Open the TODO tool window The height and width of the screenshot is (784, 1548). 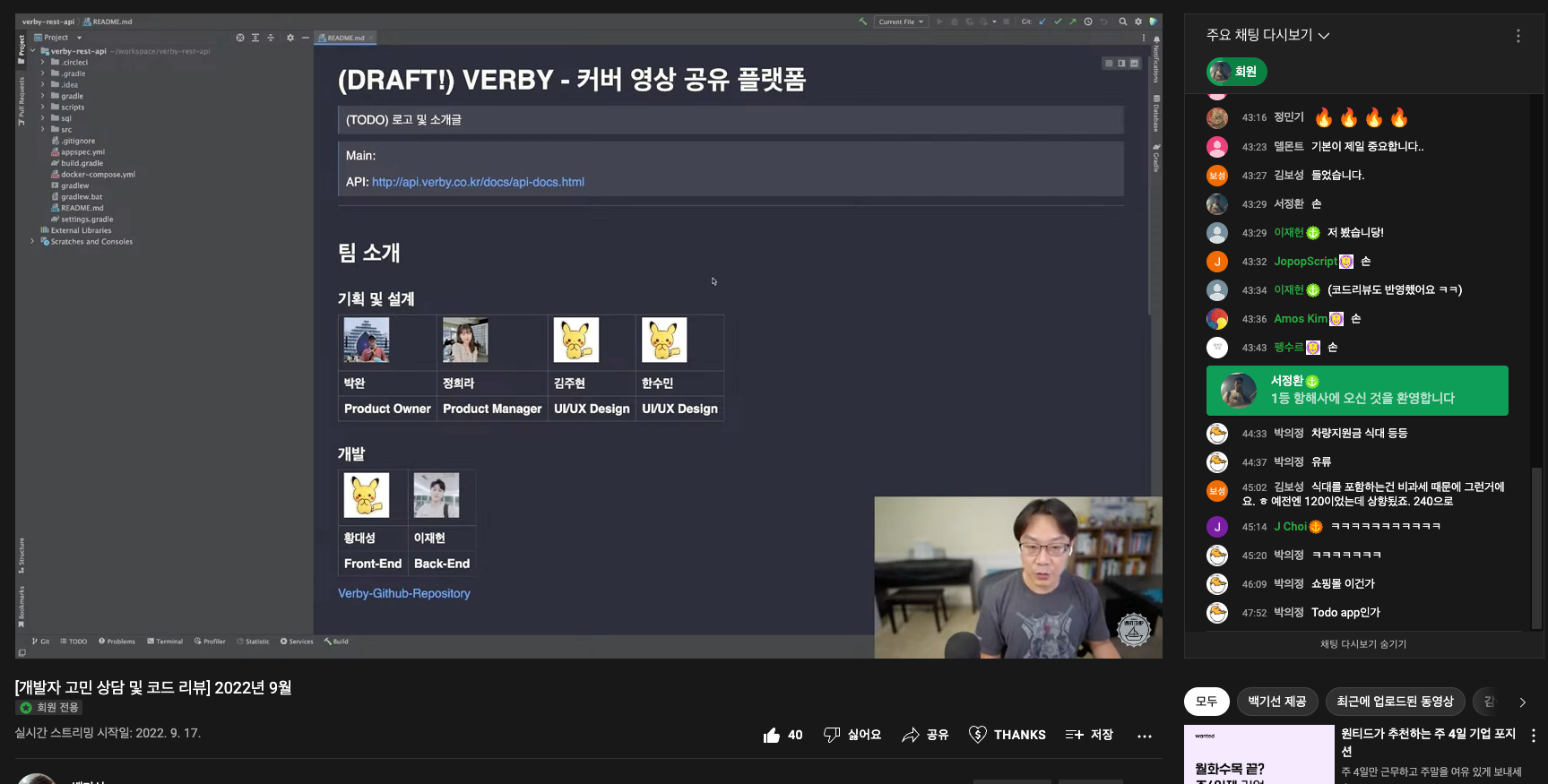74,642
